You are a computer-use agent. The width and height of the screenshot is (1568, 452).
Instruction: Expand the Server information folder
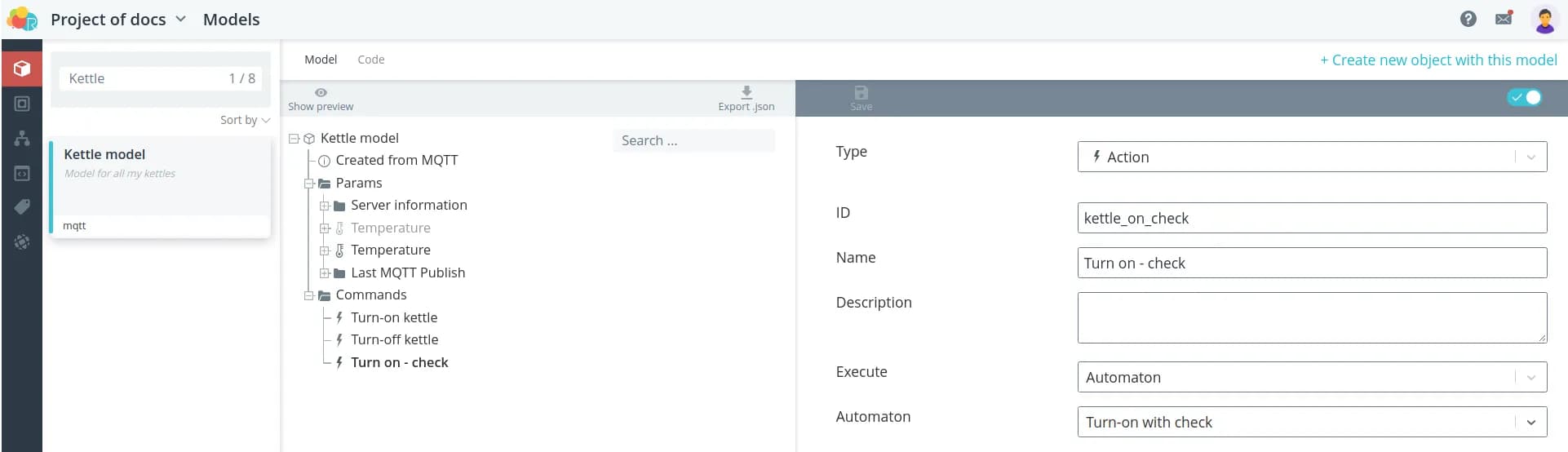[324, 206]
